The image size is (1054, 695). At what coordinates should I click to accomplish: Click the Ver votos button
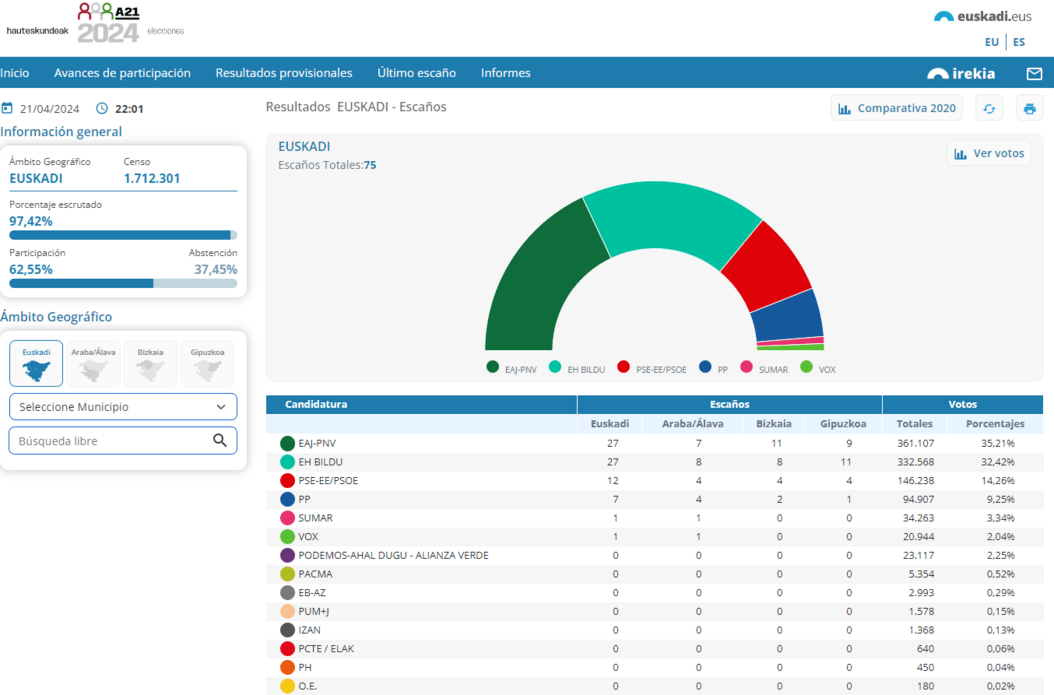[x=988, y=153]
